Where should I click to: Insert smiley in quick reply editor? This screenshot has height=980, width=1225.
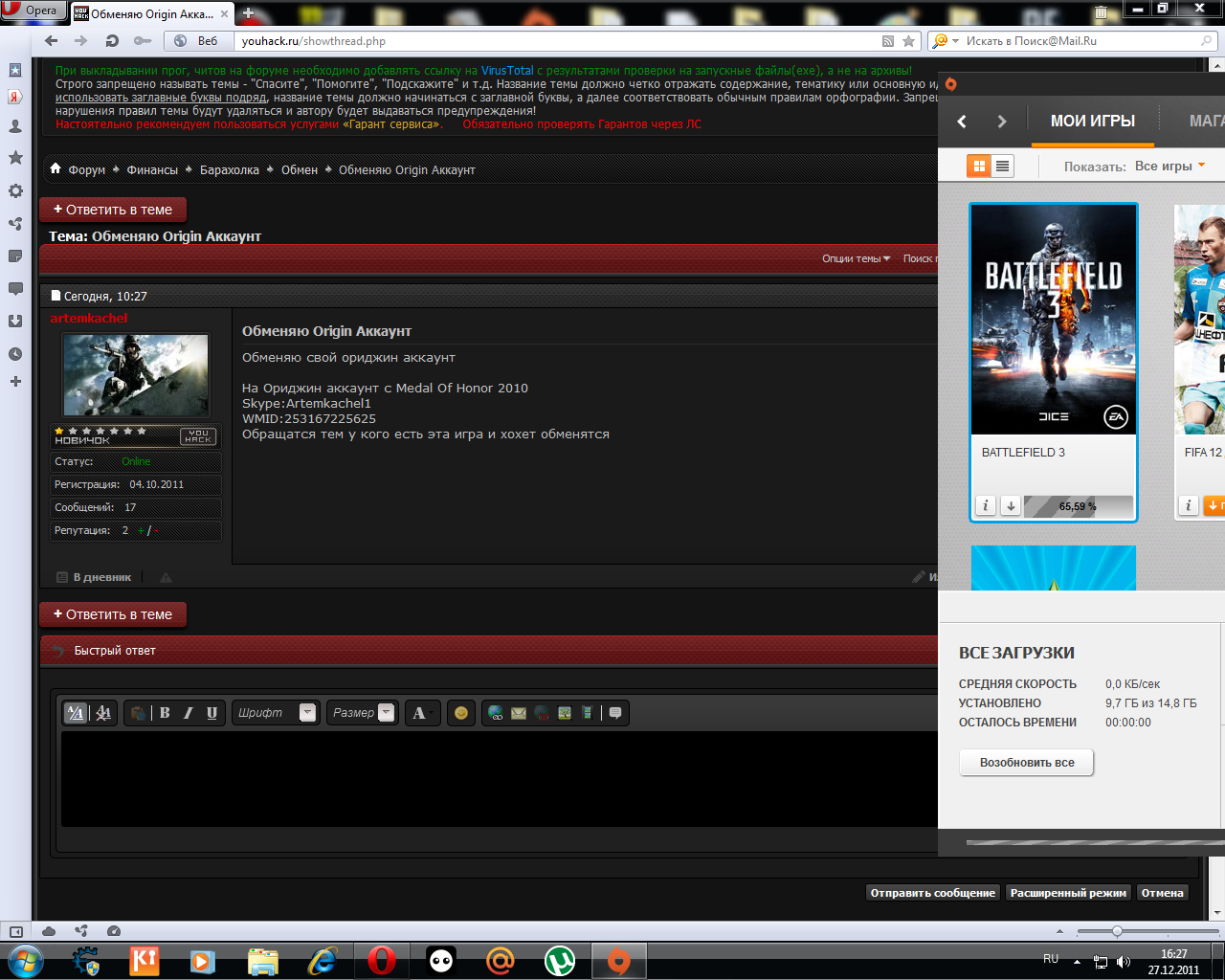coord(461,713)
